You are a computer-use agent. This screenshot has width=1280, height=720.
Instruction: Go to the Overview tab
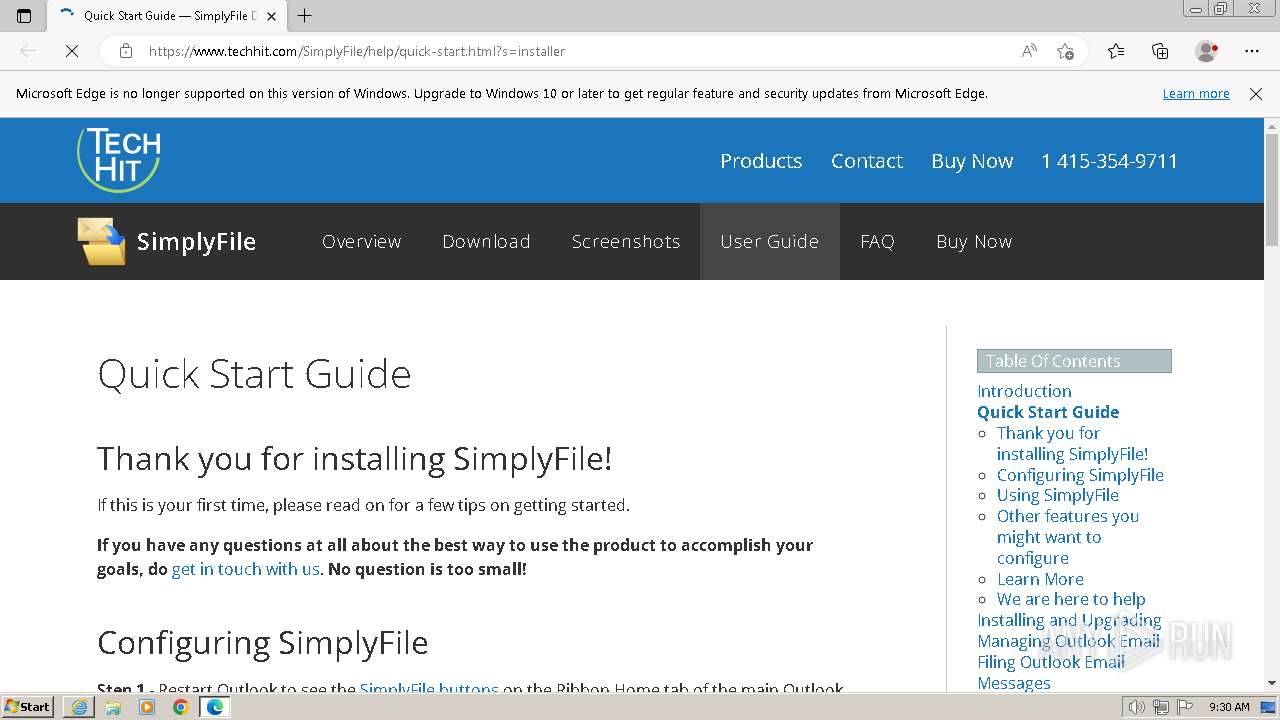click(361, 242)
